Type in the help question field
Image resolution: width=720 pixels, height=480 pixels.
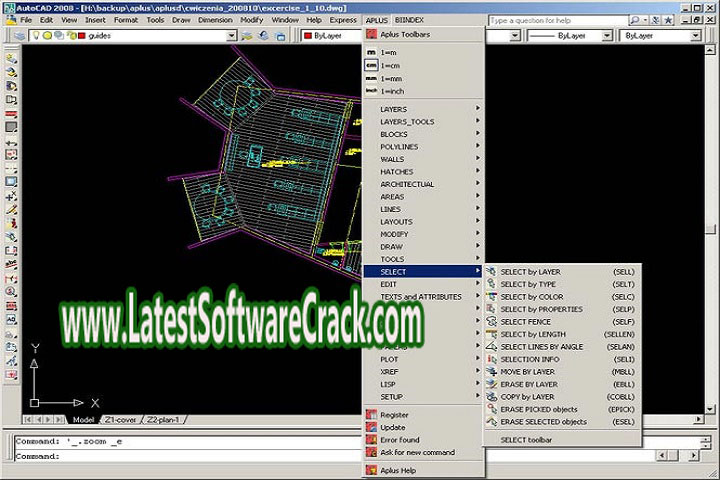click(x=558, y=21)
